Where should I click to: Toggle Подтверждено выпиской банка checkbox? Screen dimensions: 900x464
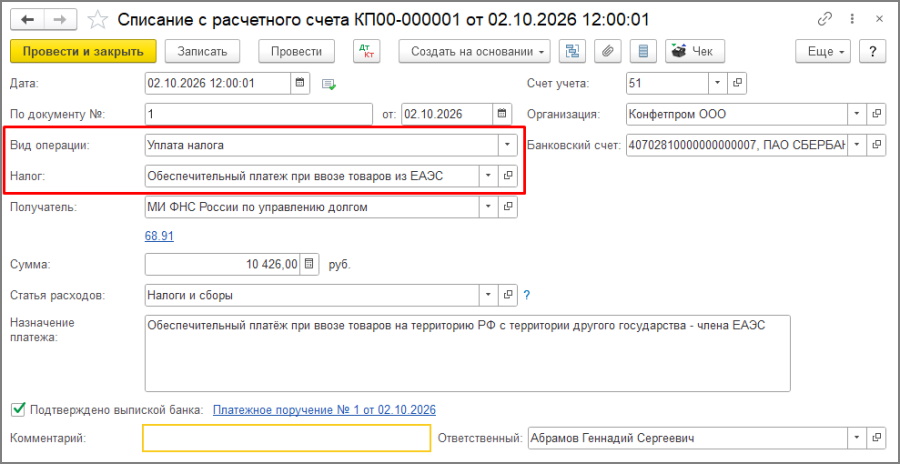coord(19,409)
